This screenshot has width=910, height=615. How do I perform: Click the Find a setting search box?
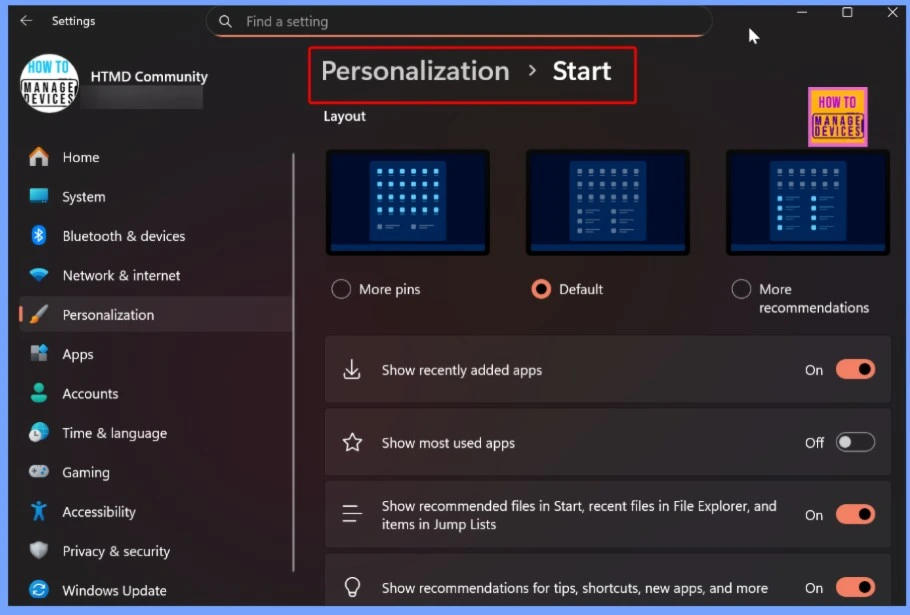[x=460, y=21]
